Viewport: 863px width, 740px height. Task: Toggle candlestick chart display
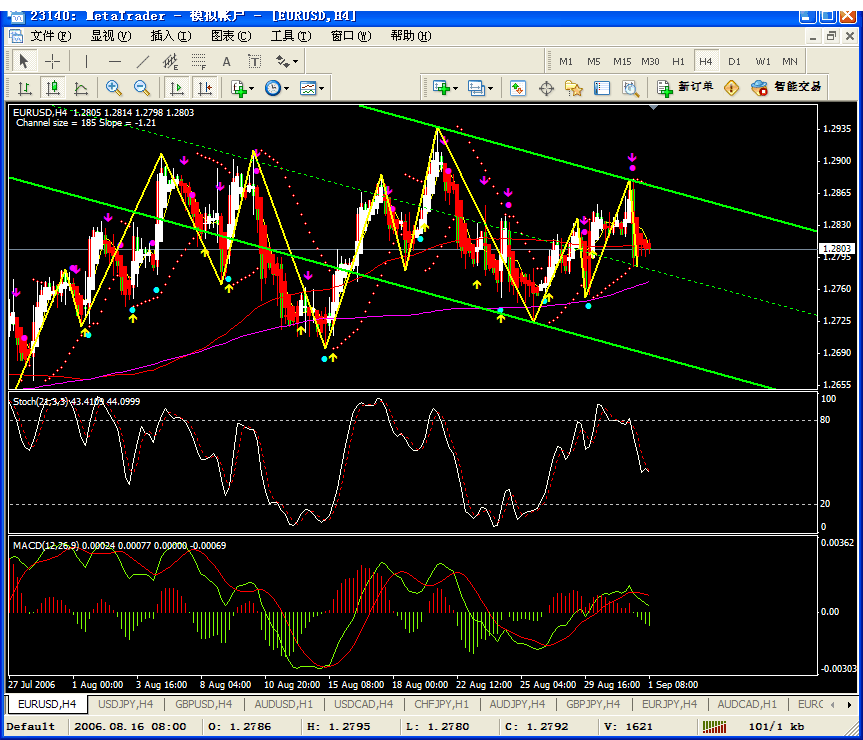(53, 88)
